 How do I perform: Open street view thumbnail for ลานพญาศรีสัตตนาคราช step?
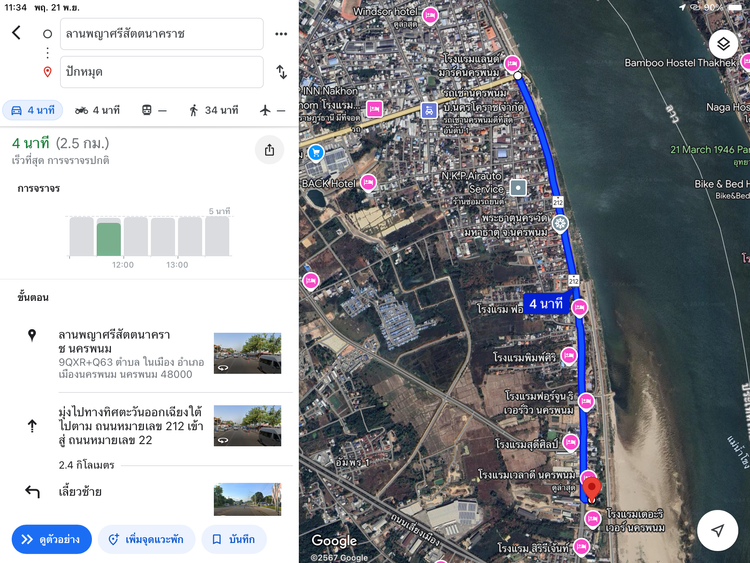click(247, 353)
